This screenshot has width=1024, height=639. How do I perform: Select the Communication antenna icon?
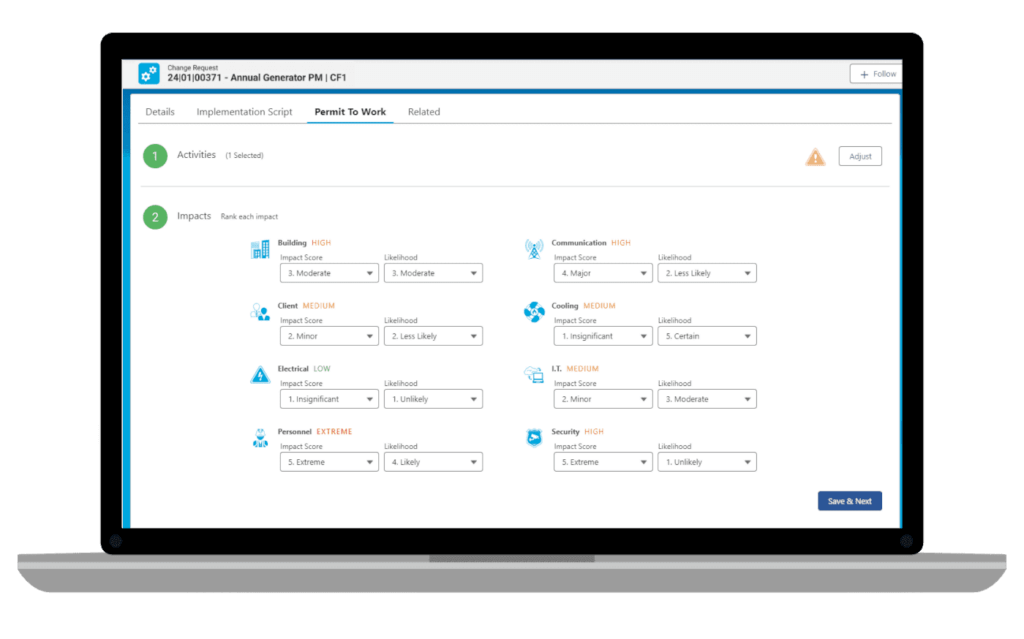pos(534,249)
